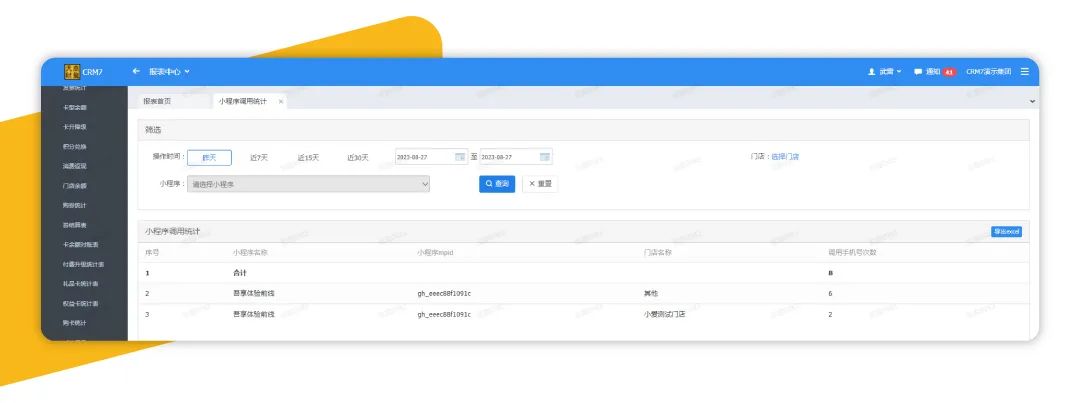
Task: Select the 昨天 time filter
Action: 209,158
